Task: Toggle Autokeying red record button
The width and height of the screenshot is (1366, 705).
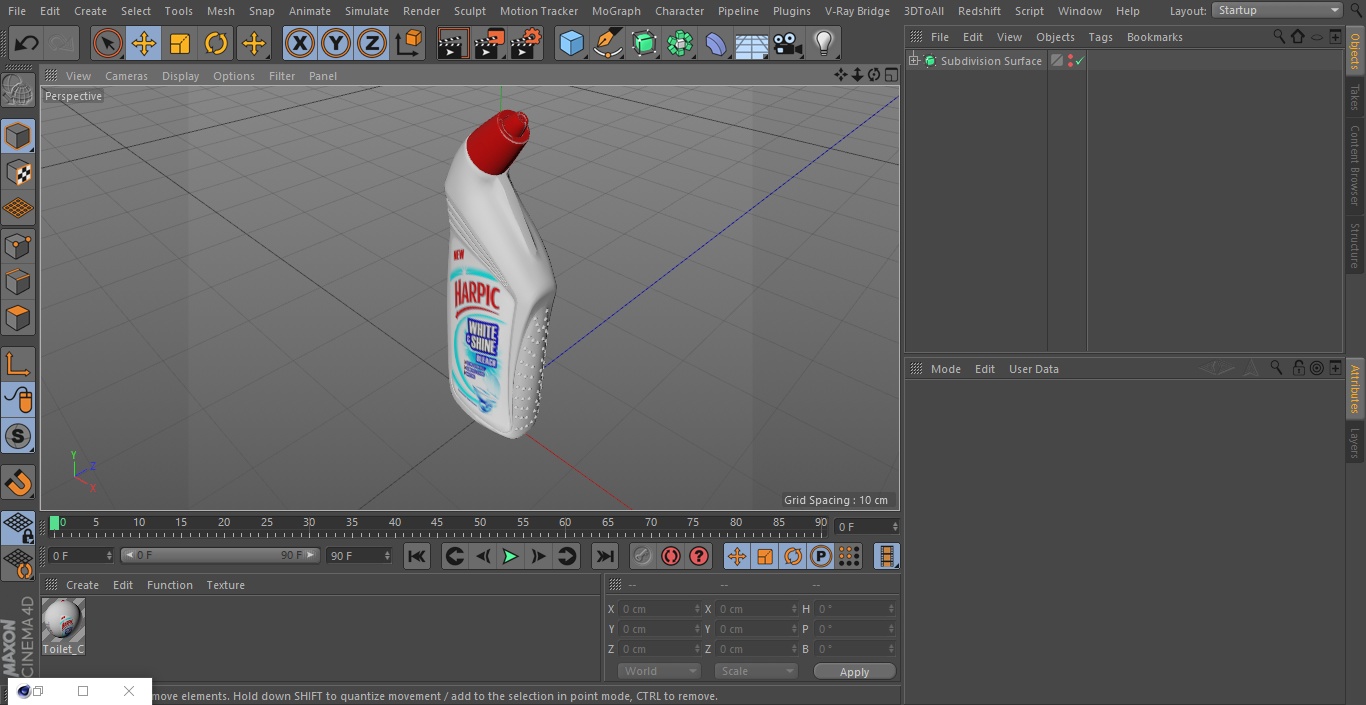Action: [671, 557]
